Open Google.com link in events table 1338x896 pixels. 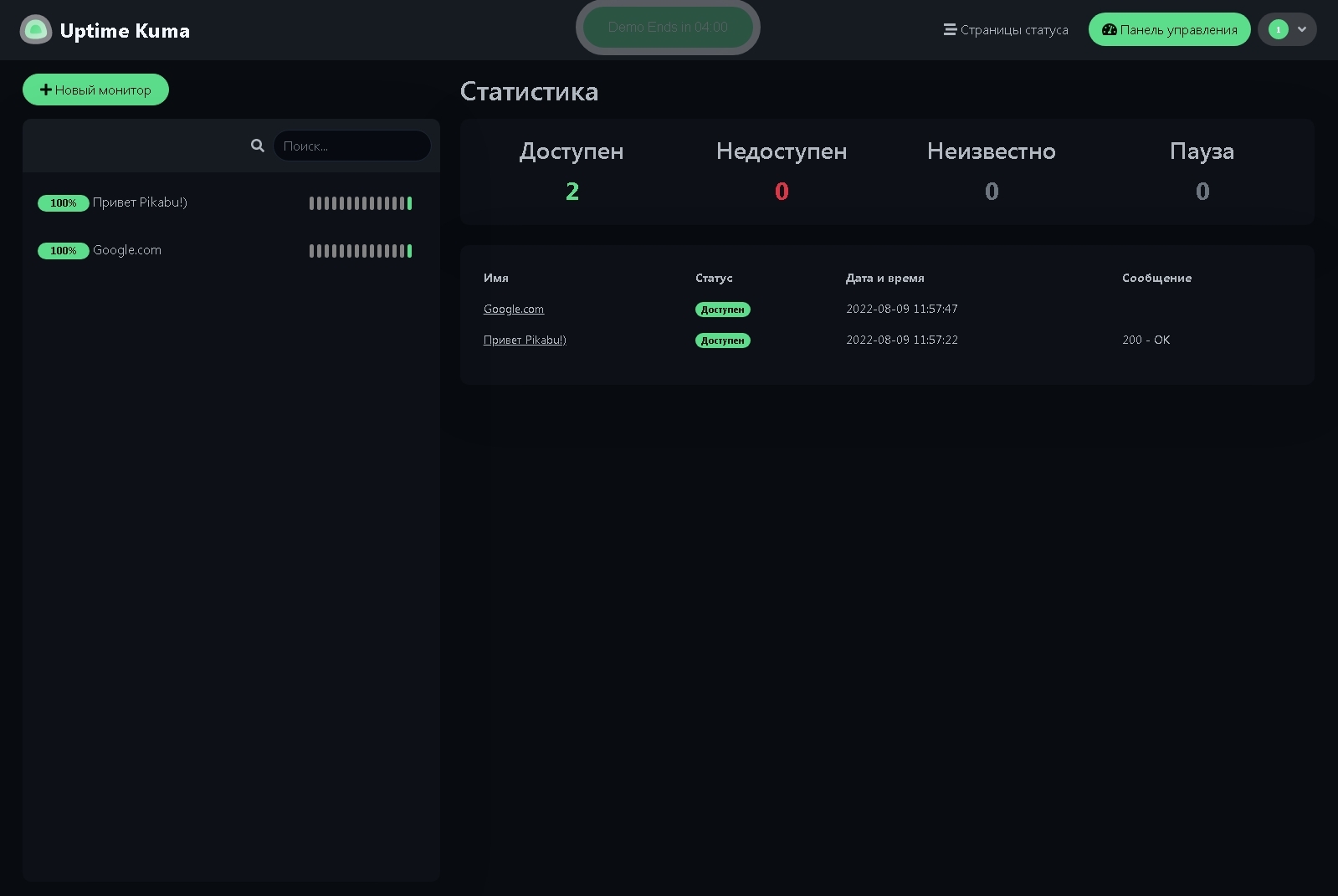(514, 309)
